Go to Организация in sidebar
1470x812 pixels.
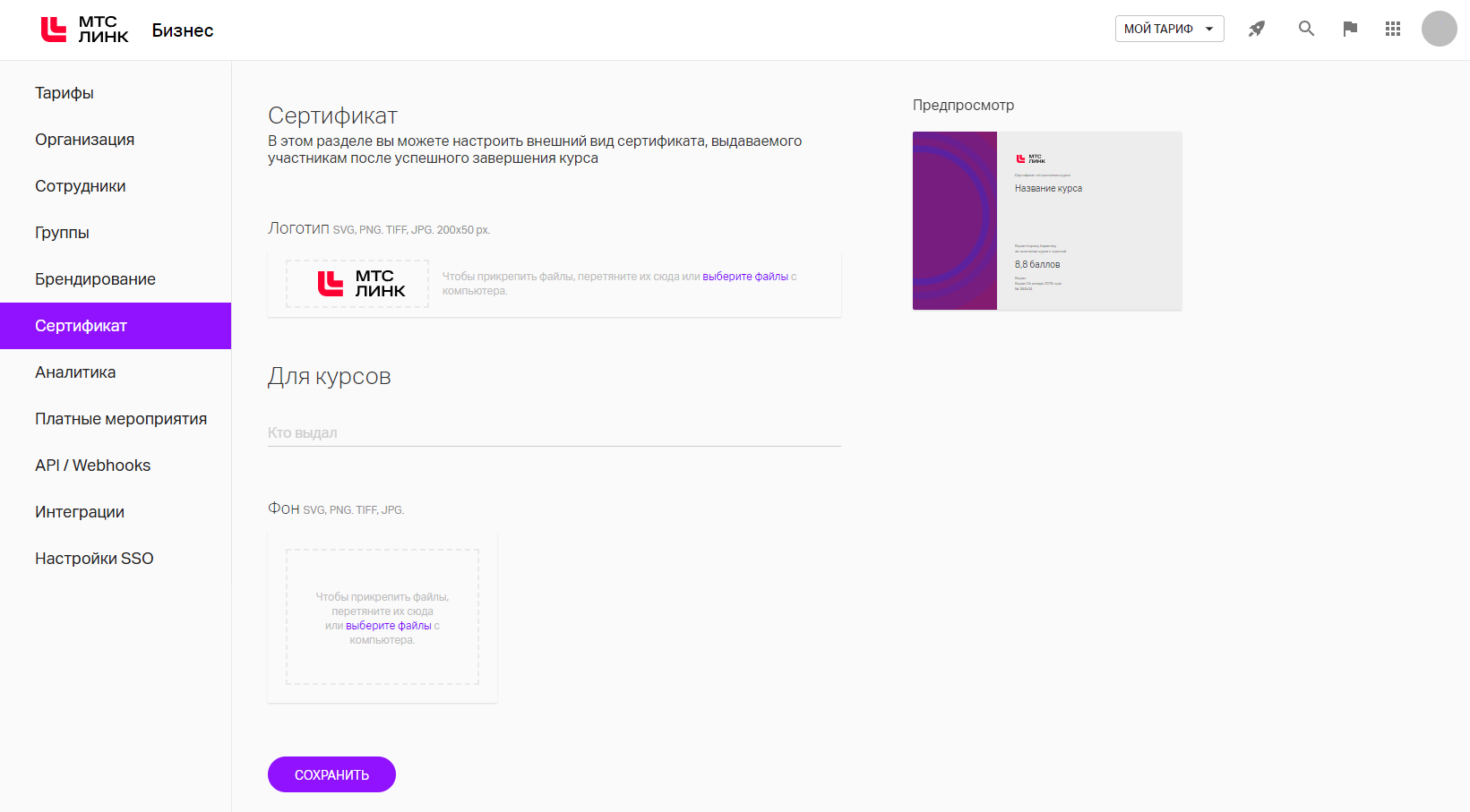[x=85, y=140]
